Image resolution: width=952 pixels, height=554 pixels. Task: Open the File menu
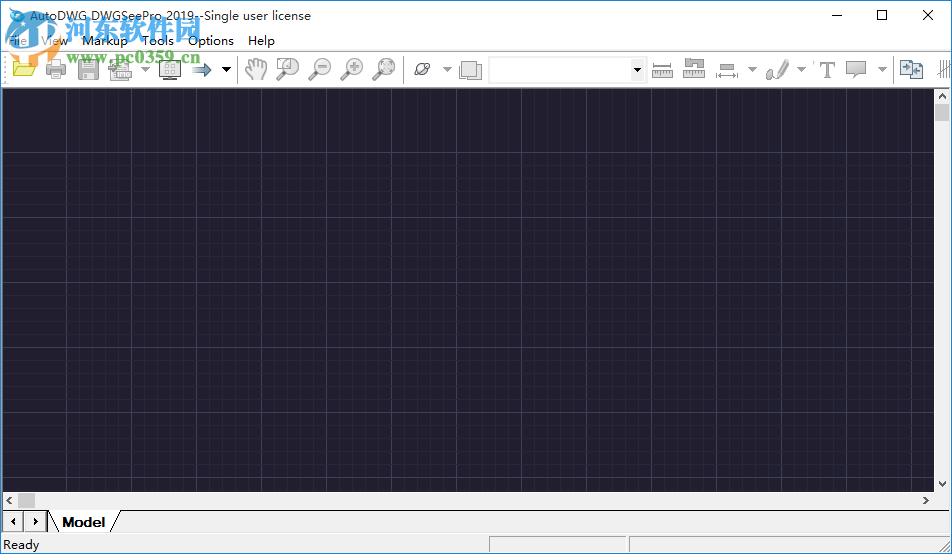tap(18, 41)
